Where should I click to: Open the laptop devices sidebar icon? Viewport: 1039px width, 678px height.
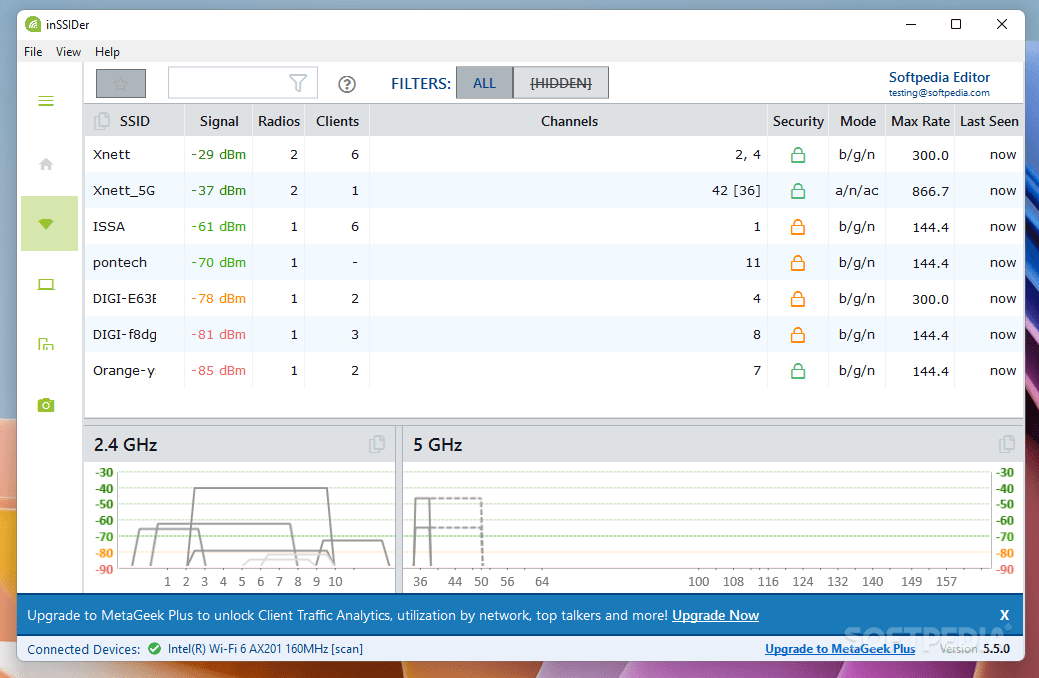[x=46, y=284]
